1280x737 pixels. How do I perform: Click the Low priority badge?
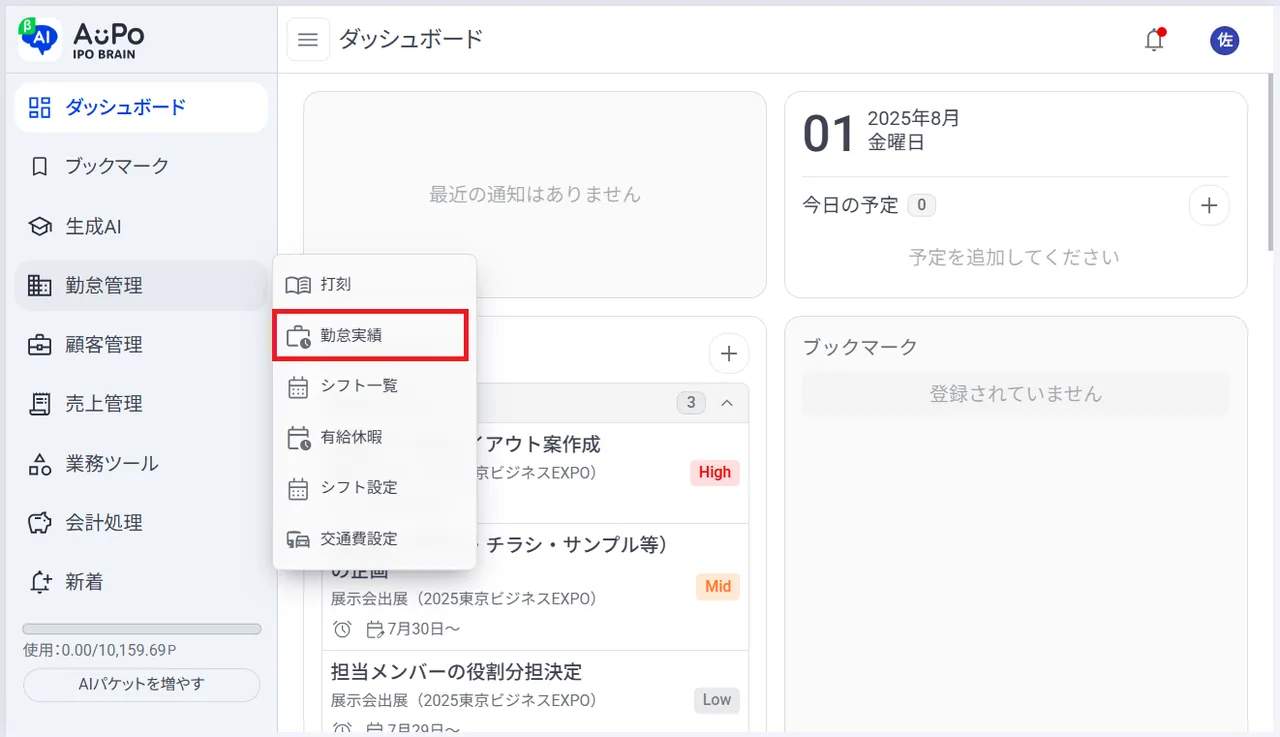717,700
